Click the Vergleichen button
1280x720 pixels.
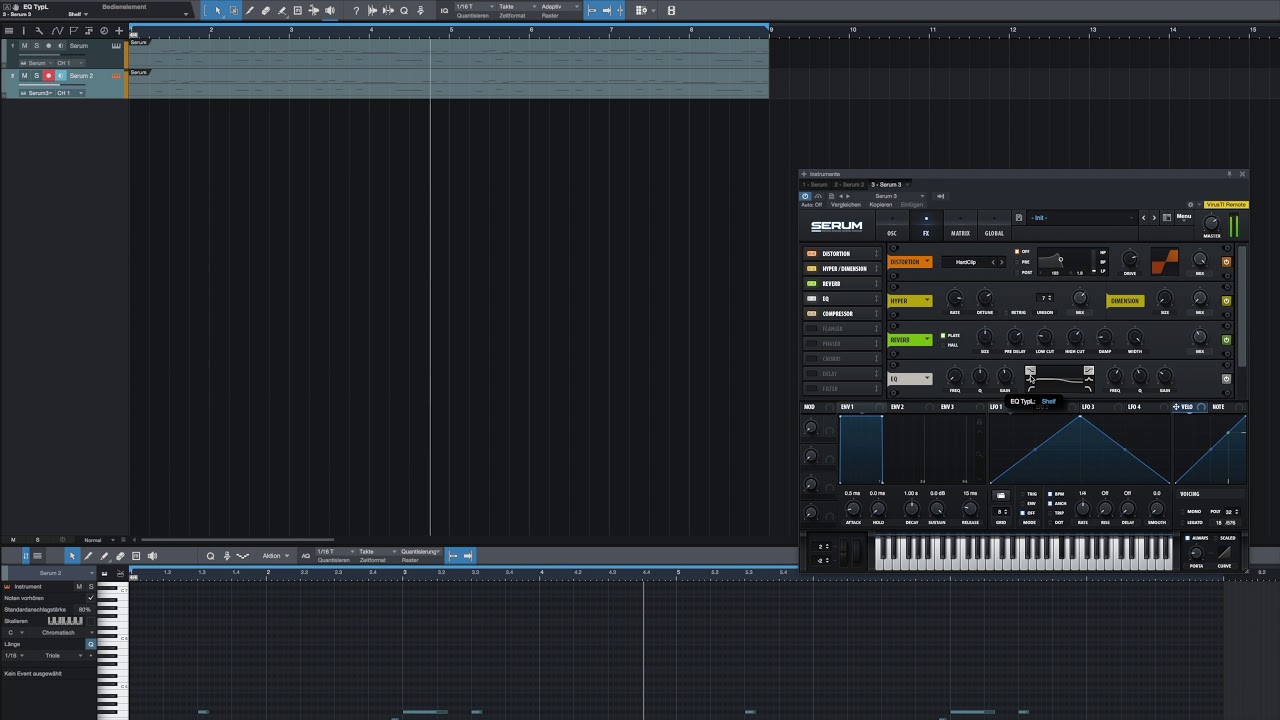pos(846,205)
